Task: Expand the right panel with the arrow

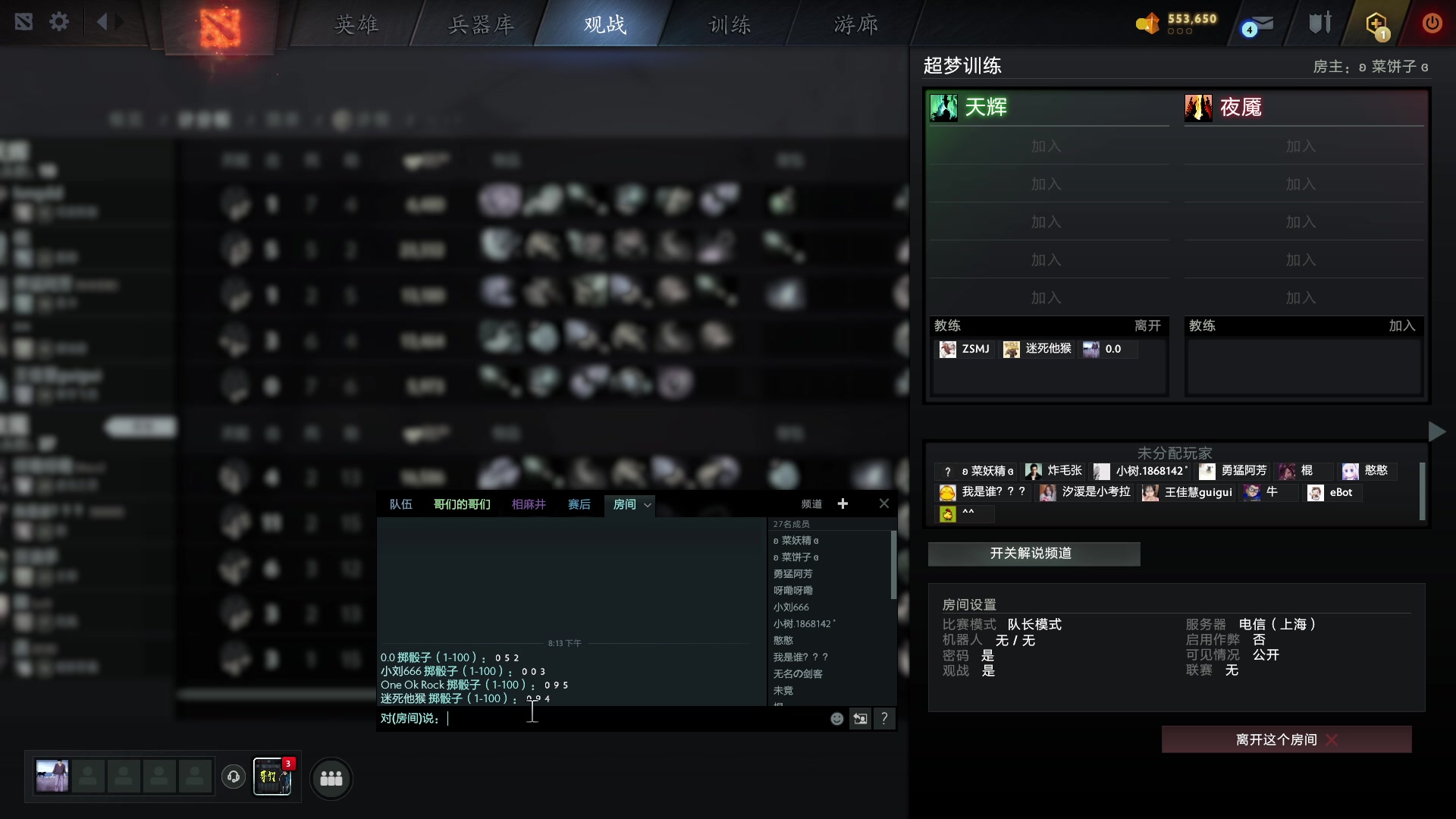Action: click(x=1439, y=431)
